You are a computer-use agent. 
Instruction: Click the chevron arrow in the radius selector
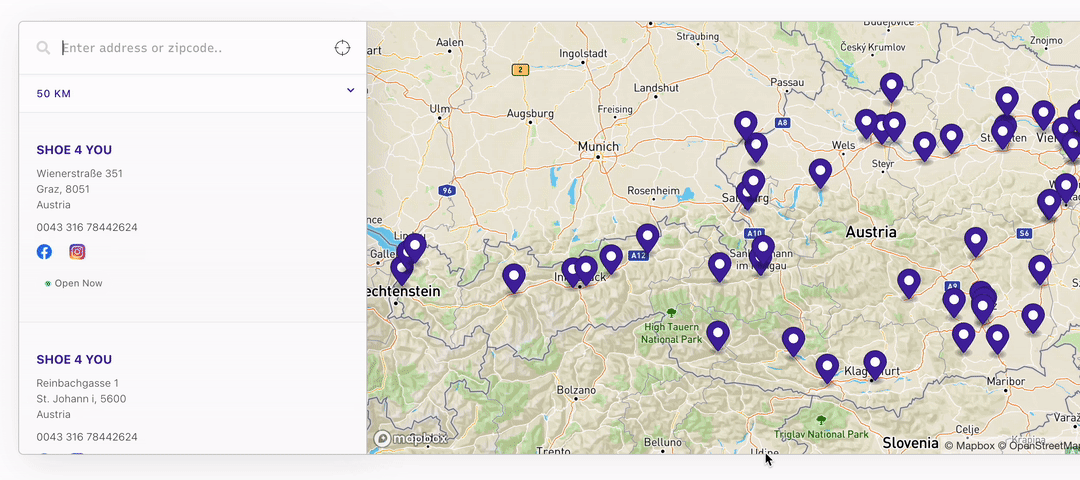click(x=350, y=91)
